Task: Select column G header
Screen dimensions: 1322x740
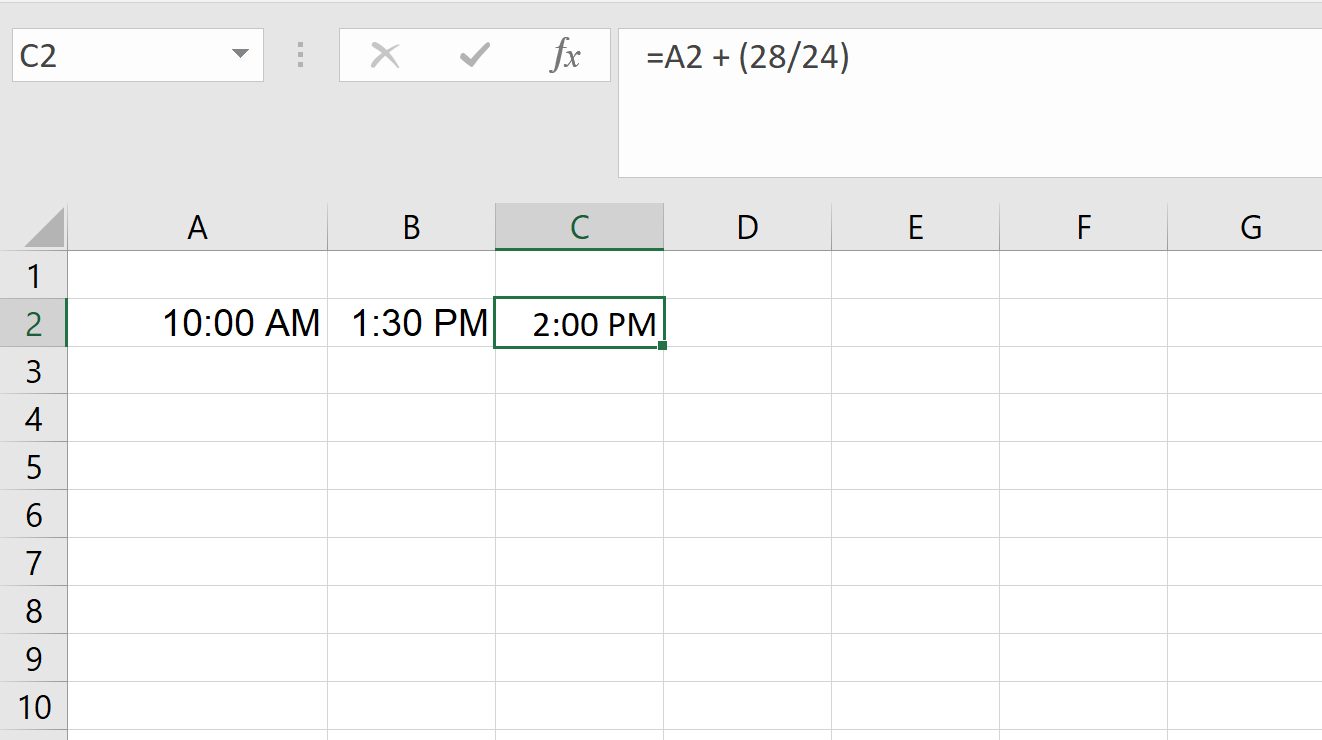Action: click(x=1250, y=228)
